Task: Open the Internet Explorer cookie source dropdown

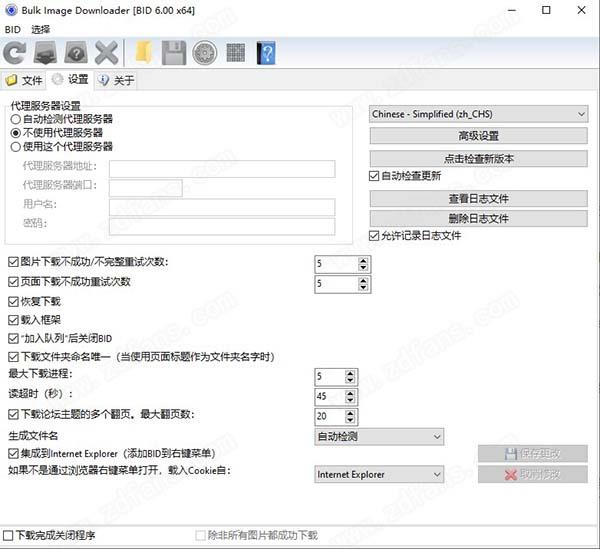Action: (x=379, y=474)
